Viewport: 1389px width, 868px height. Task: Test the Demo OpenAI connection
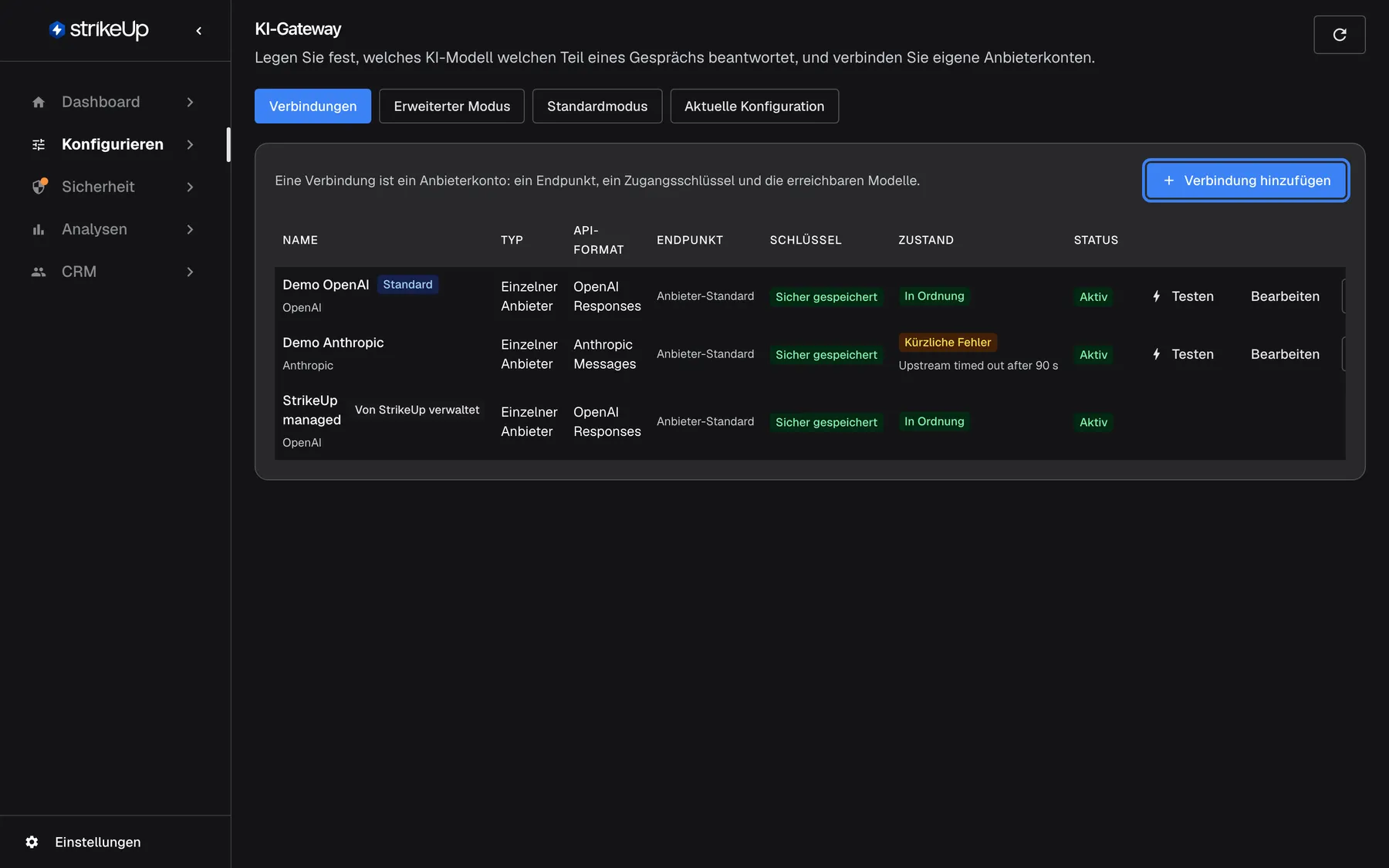[1182, 296]
